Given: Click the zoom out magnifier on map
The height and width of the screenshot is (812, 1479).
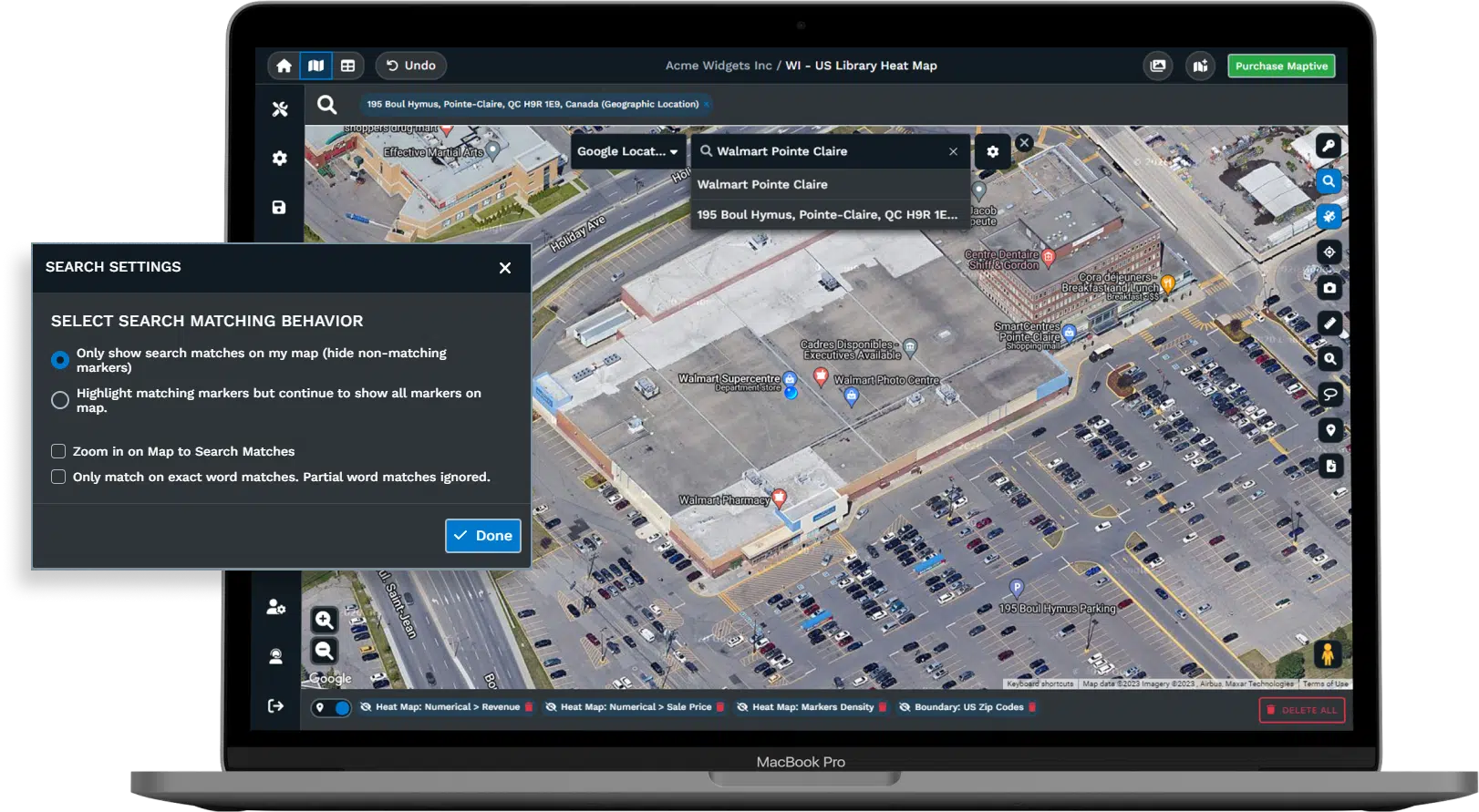Looking at the screenshot, I should [x=324, y=651].
